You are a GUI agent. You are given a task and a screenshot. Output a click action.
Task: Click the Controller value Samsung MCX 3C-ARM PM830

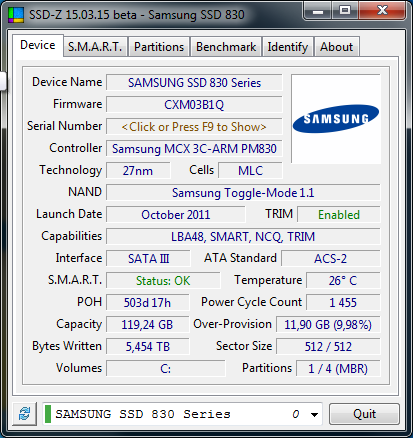194,149
